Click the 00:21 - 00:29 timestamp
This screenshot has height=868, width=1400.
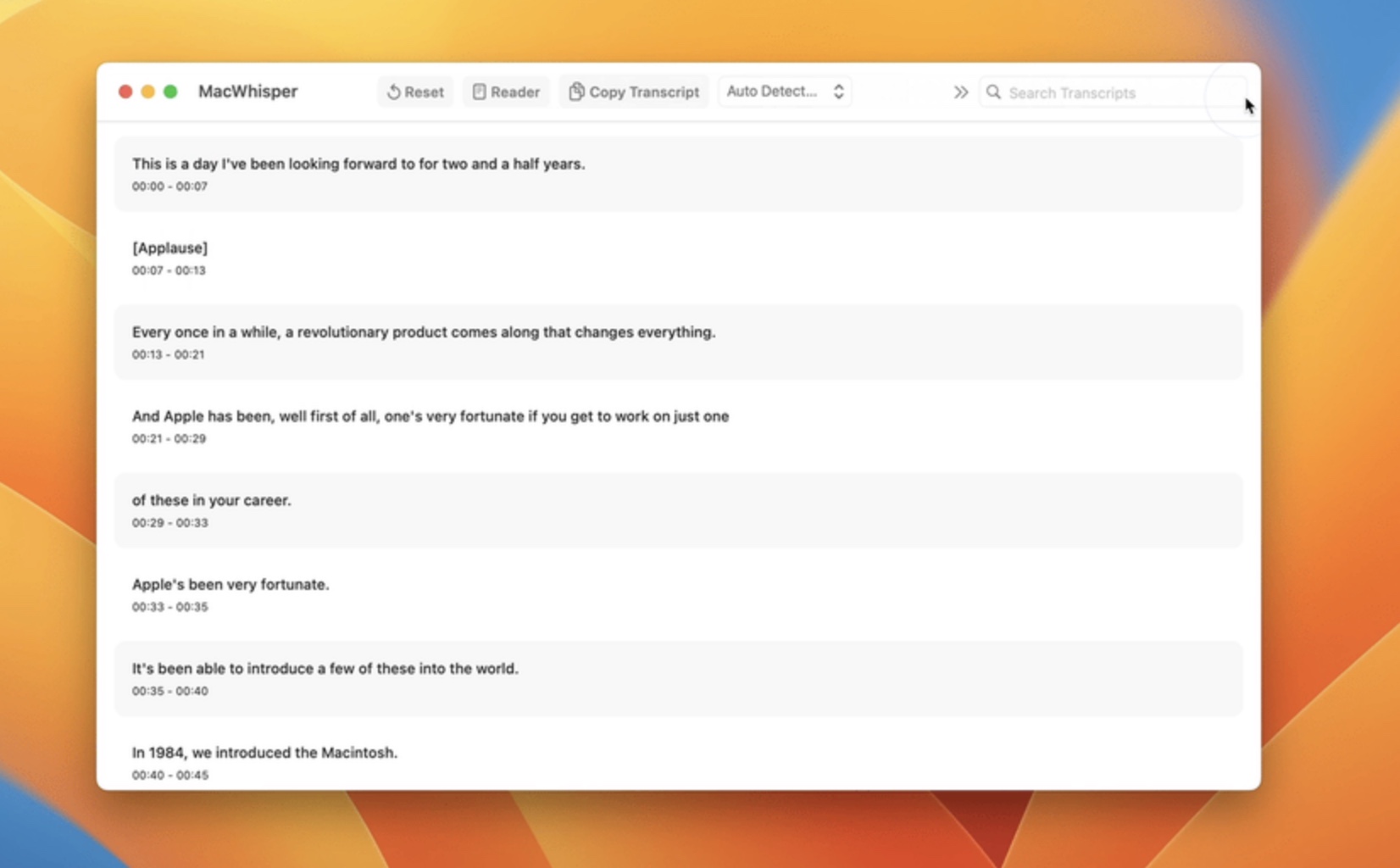point(169,438)
